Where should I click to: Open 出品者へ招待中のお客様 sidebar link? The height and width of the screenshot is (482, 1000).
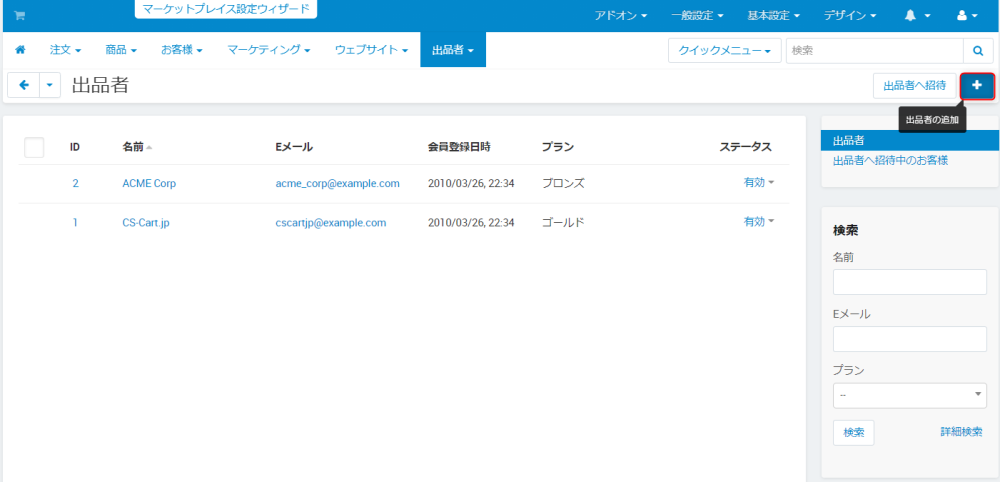(890, 161)
